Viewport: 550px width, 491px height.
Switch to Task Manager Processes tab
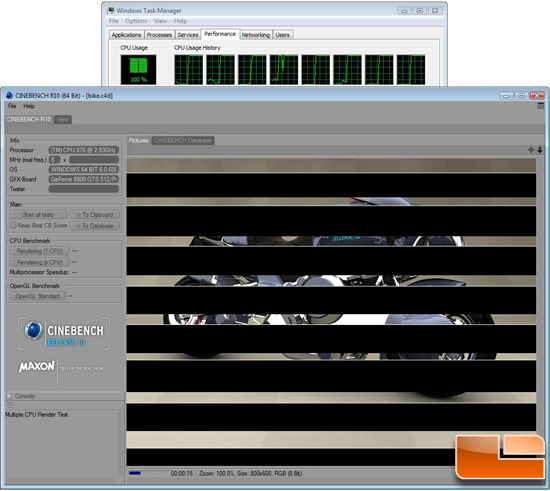159,35
